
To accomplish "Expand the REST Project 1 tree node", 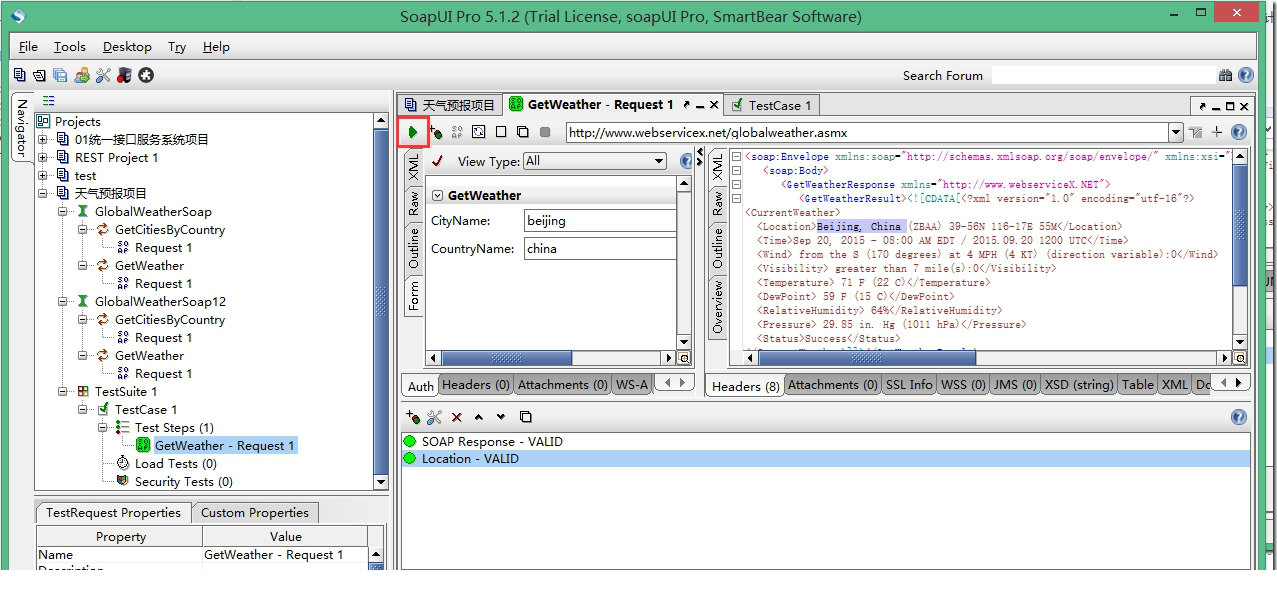I will (x=43, y=158).
